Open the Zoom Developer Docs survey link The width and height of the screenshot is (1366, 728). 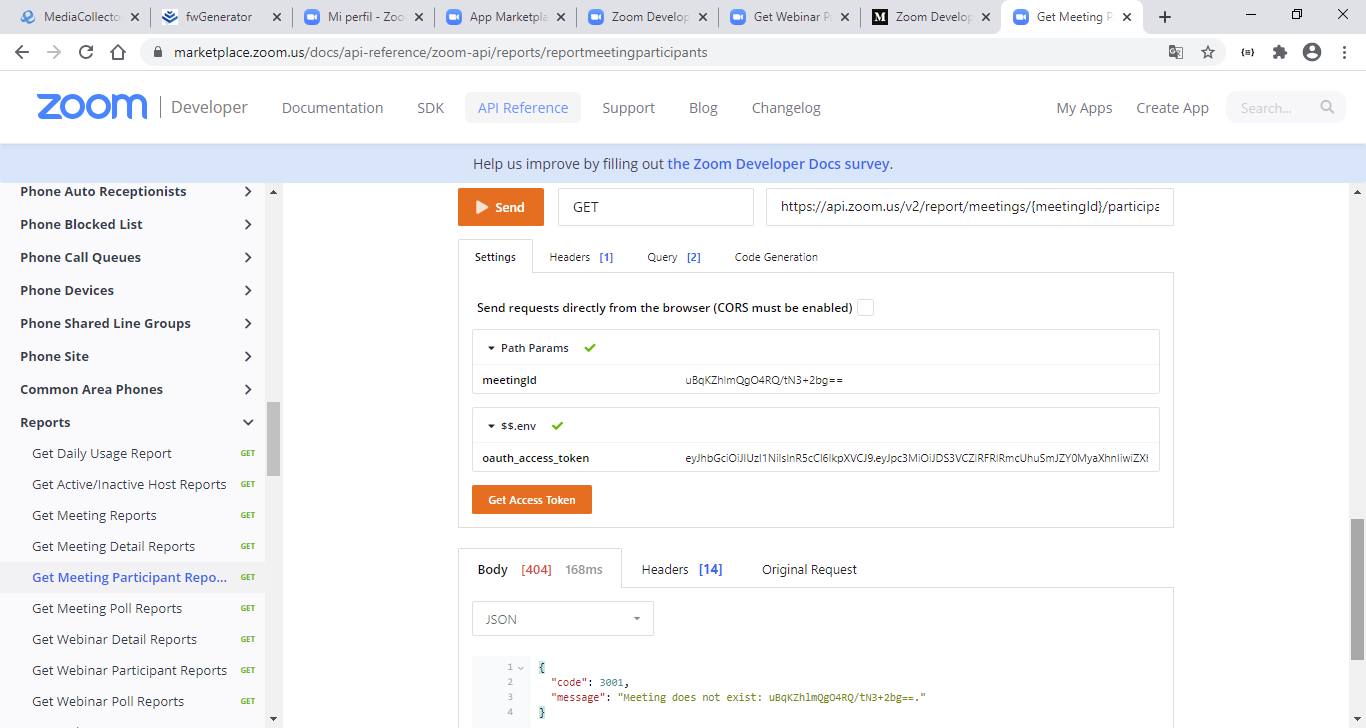pyautogui.click(x=780, y=164)
